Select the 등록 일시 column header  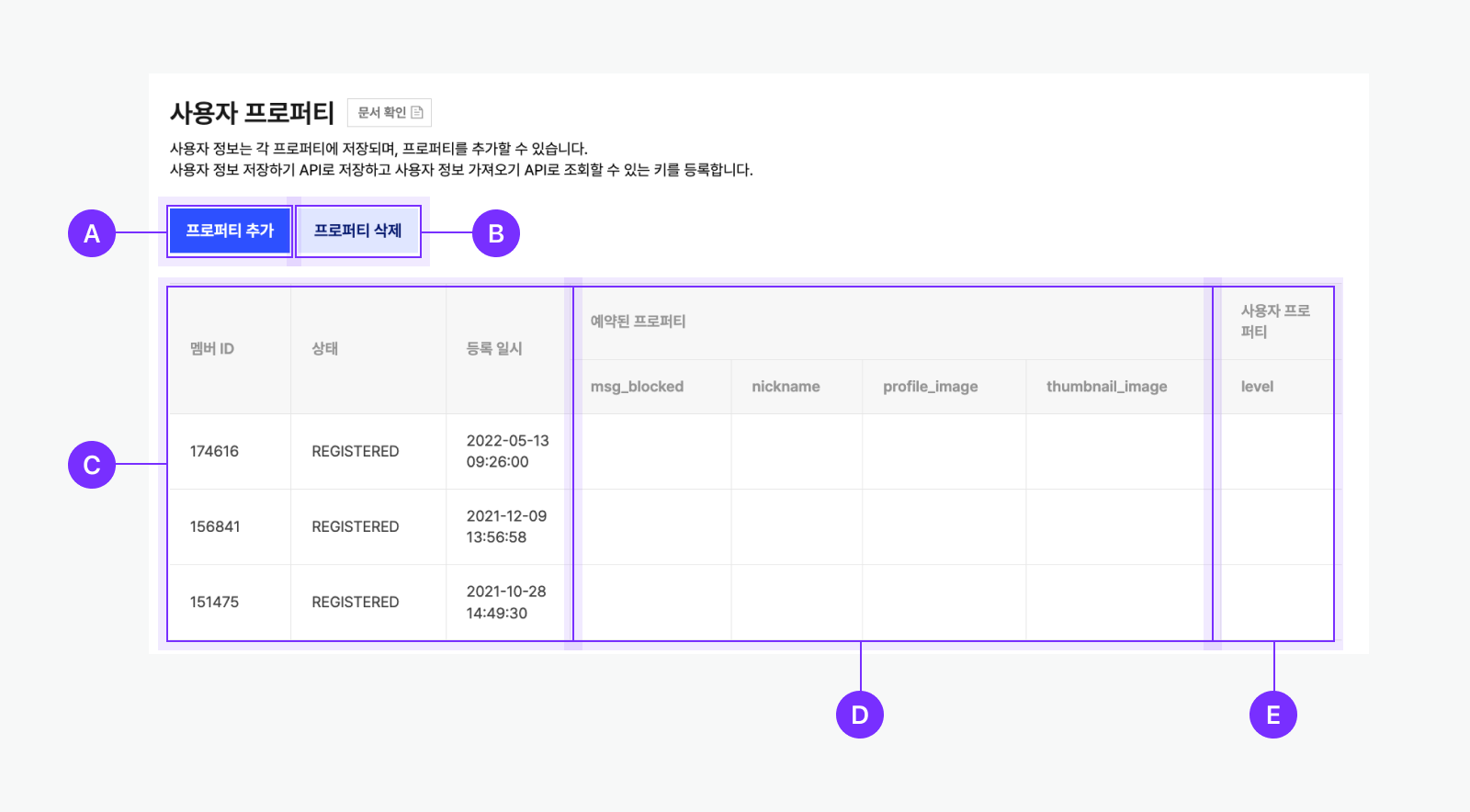pos(494,349)
